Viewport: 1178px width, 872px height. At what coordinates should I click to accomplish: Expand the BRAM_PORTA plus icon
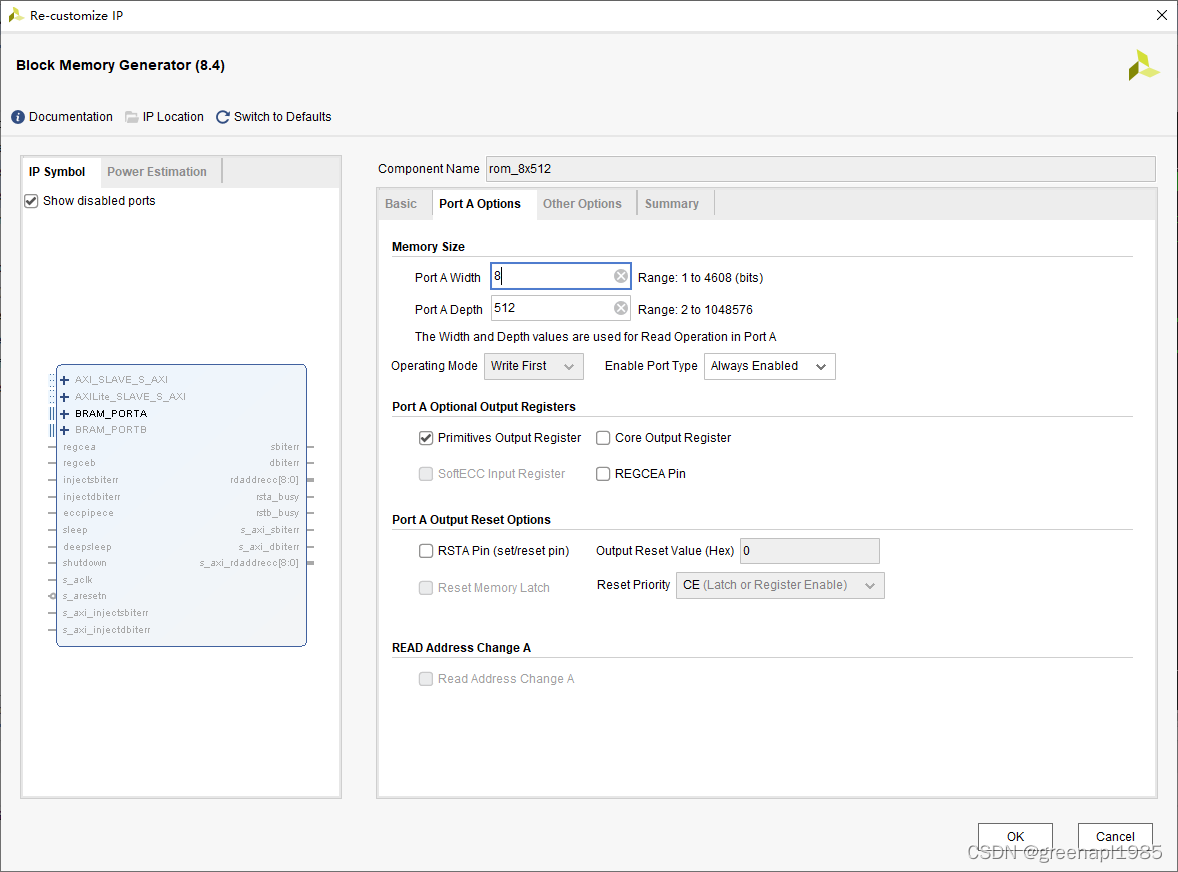tap(65, 414)
